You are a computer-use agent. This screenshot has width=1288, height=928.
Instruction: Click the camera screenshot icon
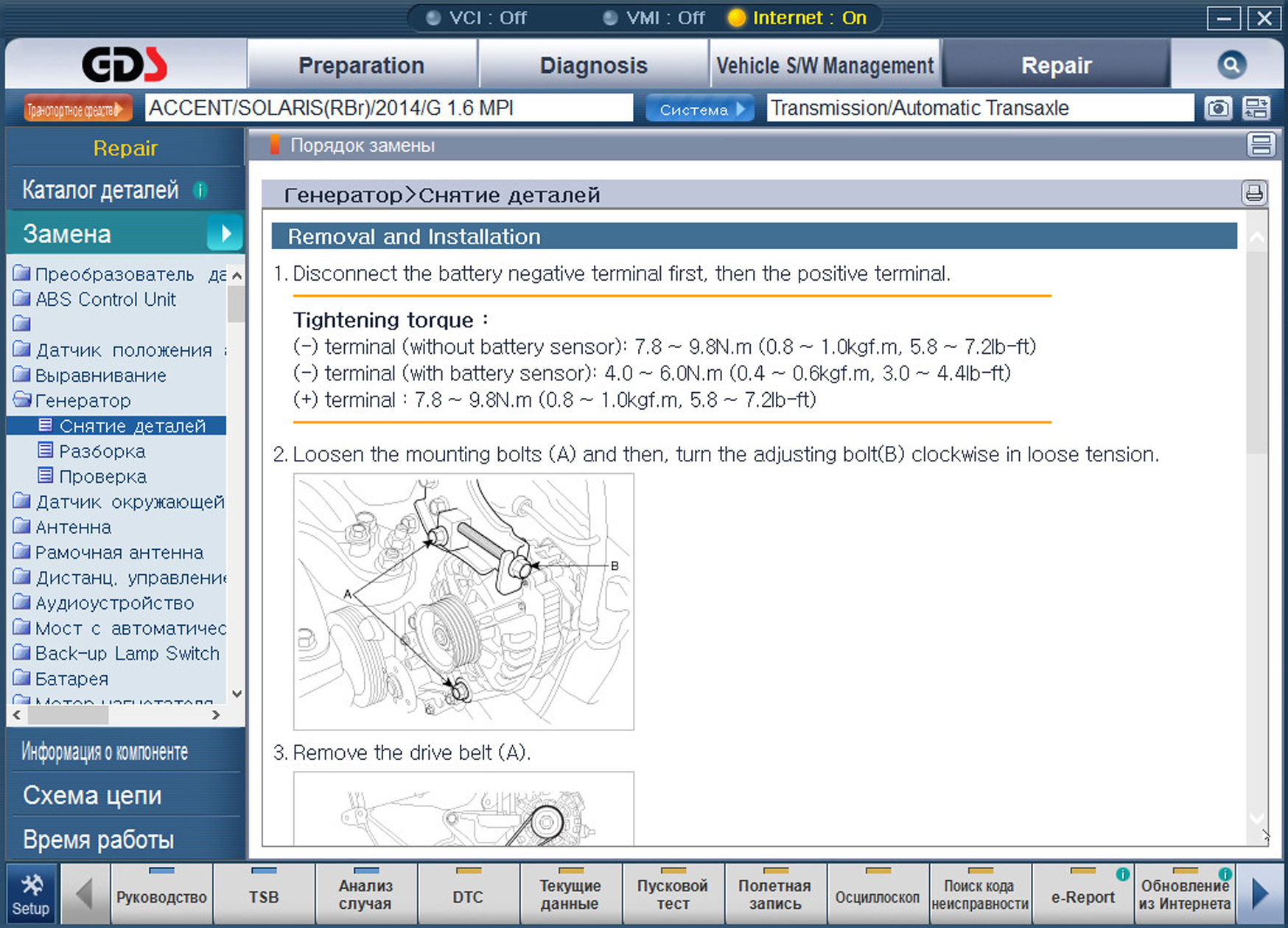click(x=1218, y=108)
